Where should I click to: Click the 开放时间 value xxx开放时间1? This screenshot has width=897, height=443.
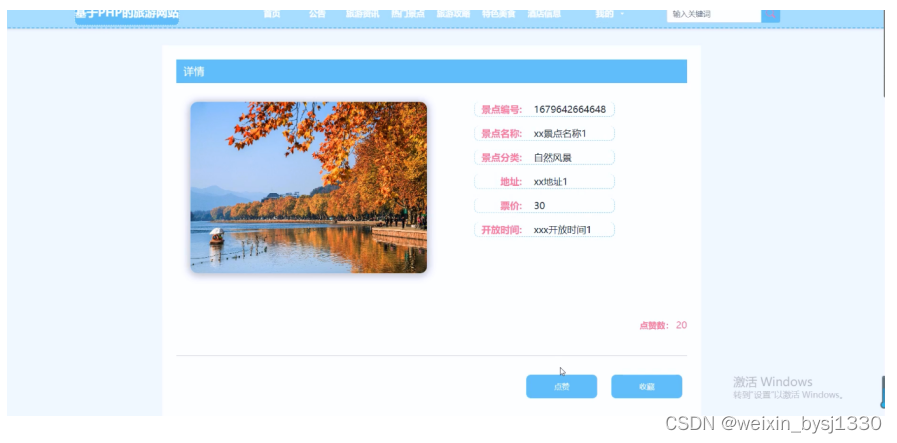[562, 230]
